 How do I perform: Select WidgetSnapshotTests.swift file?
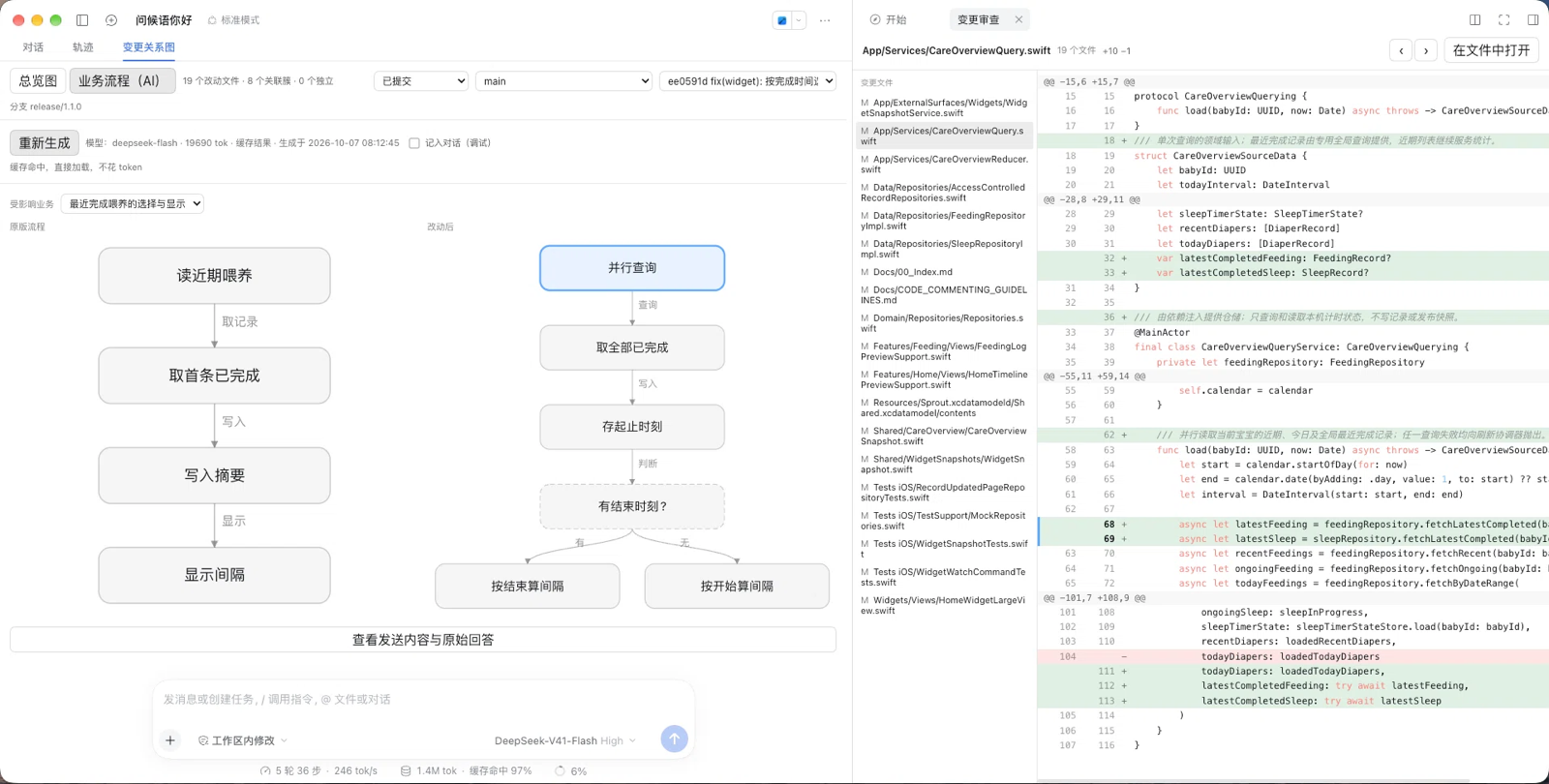pos(945,549)
